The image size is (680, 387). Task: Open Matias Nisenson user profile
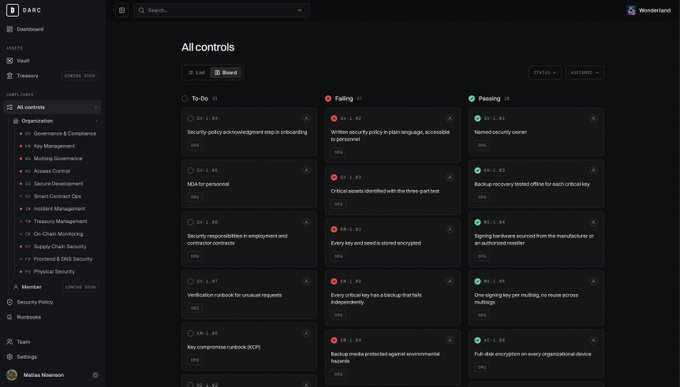coord(43,375)
